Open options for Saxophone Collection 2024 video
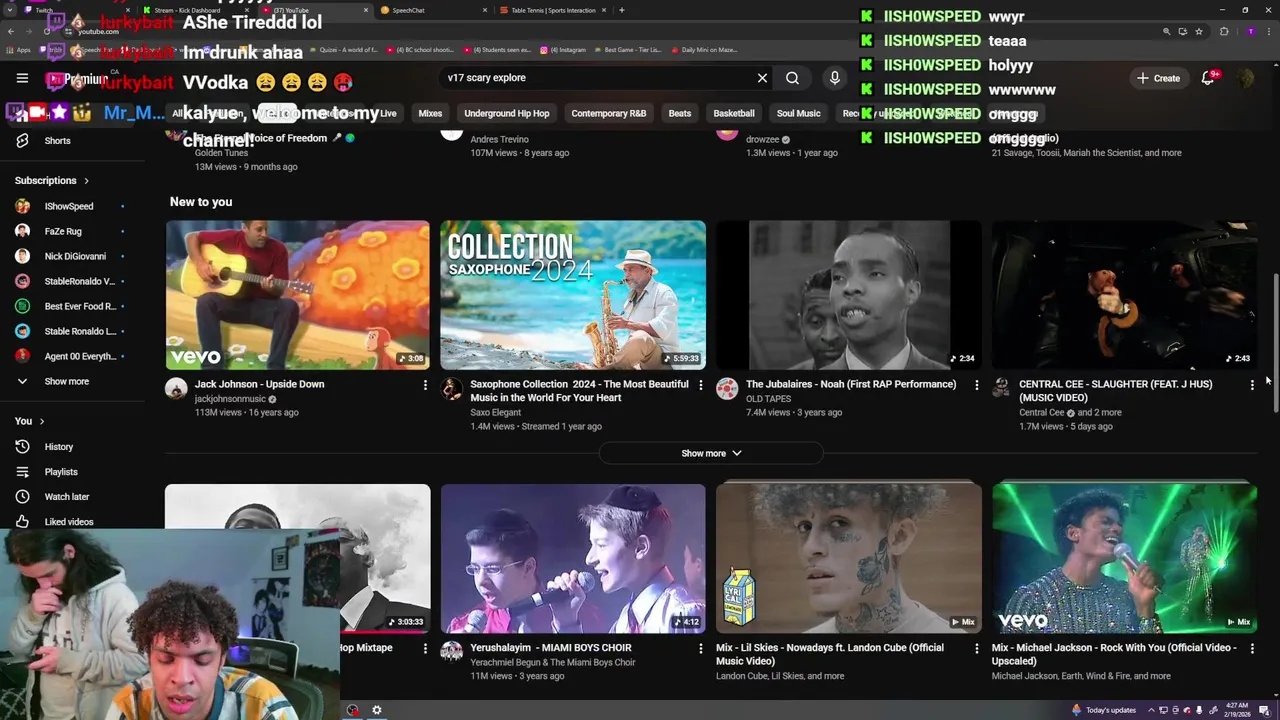This screenshot has height=720, width=1280. click(x=701, y=385)
